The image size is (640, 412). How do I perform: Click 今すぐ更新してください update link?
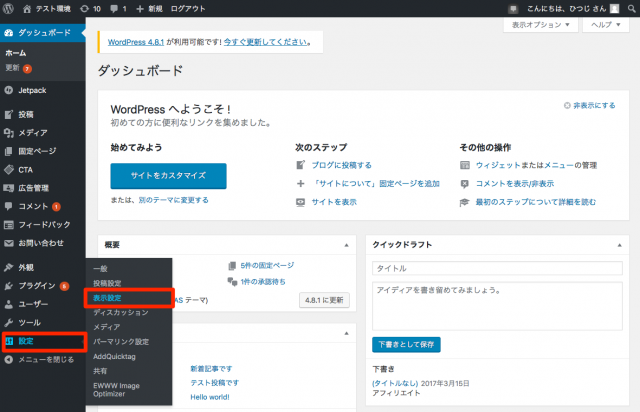[265, 42]
